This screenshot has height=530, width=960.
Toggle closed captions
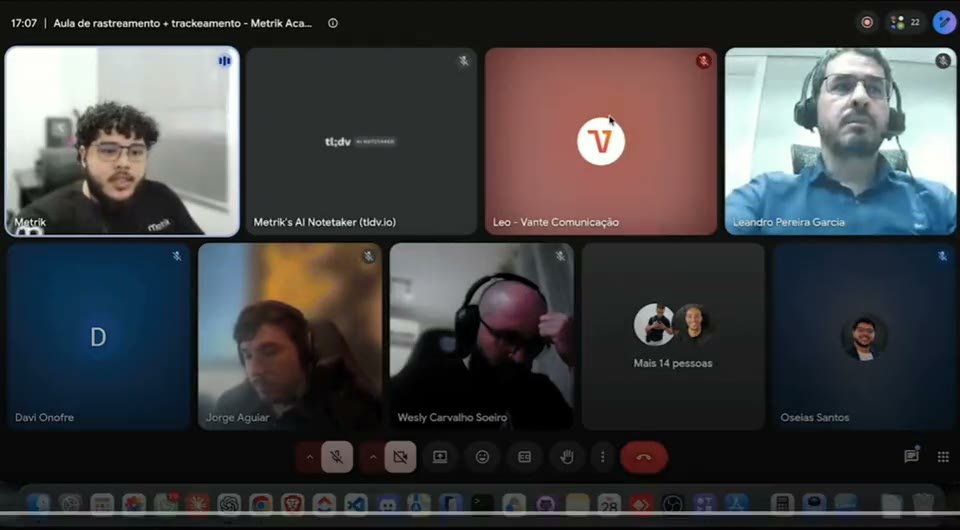pyautogui.click(x=525, y=457)
